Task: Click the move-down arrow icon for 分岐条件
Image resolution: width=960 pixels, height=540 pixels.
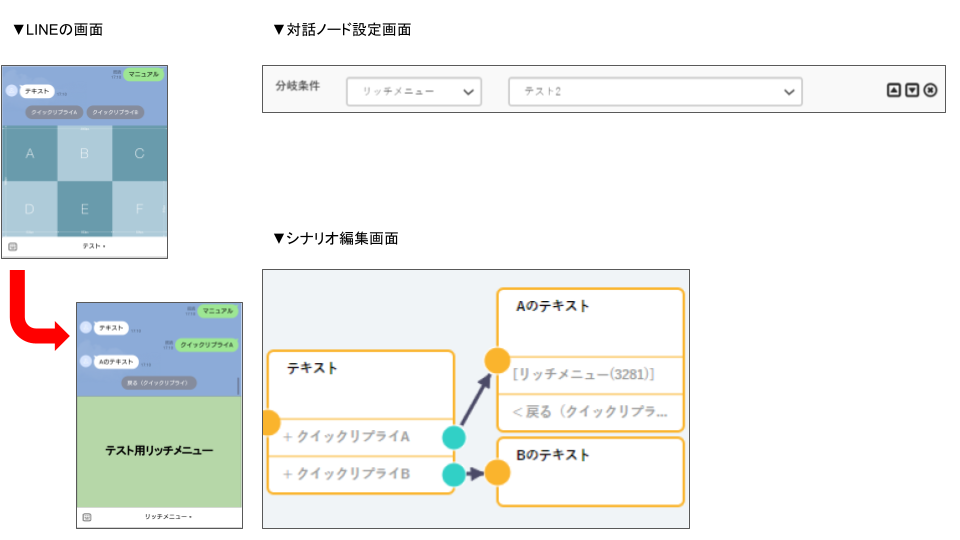Action: pos(912,90)
